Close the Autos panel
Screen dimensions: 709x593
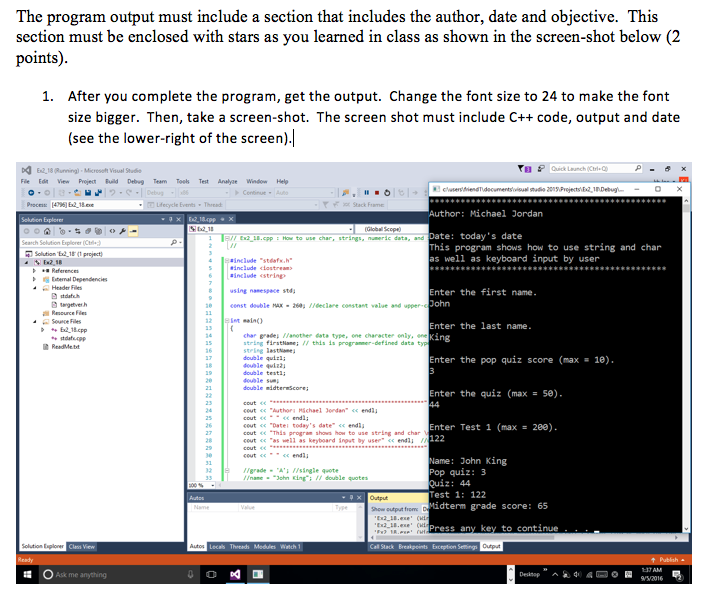359,498
